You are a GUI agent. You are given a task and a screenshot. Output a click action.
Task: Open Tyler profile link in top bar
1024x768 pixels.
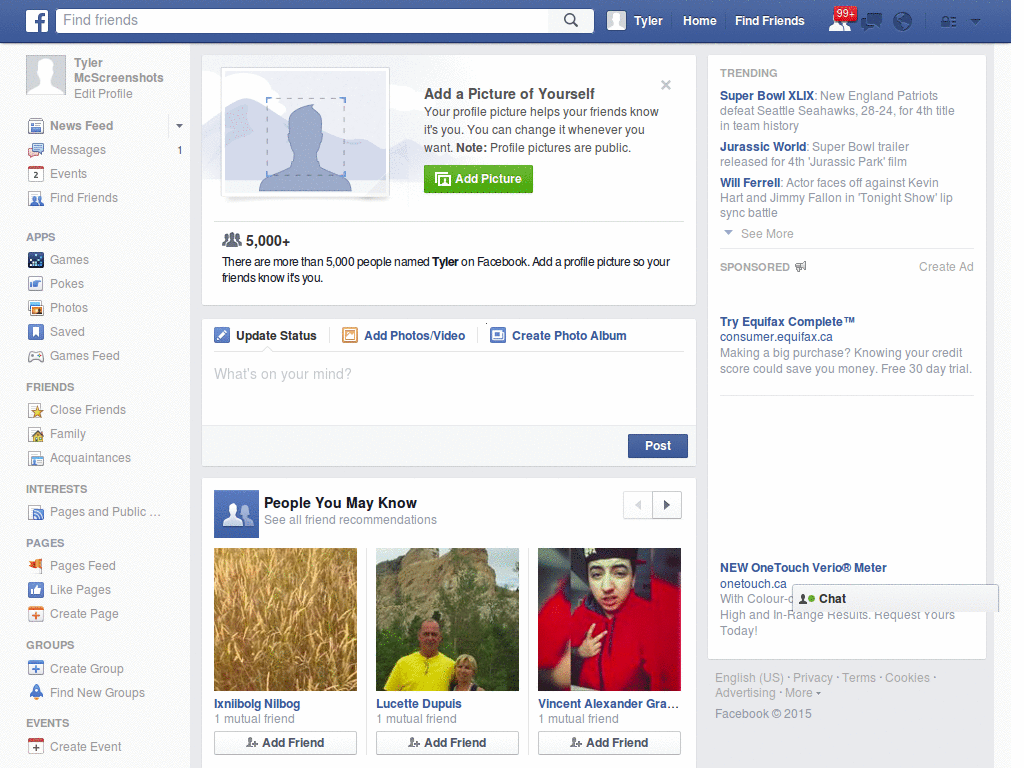(648, 21)
